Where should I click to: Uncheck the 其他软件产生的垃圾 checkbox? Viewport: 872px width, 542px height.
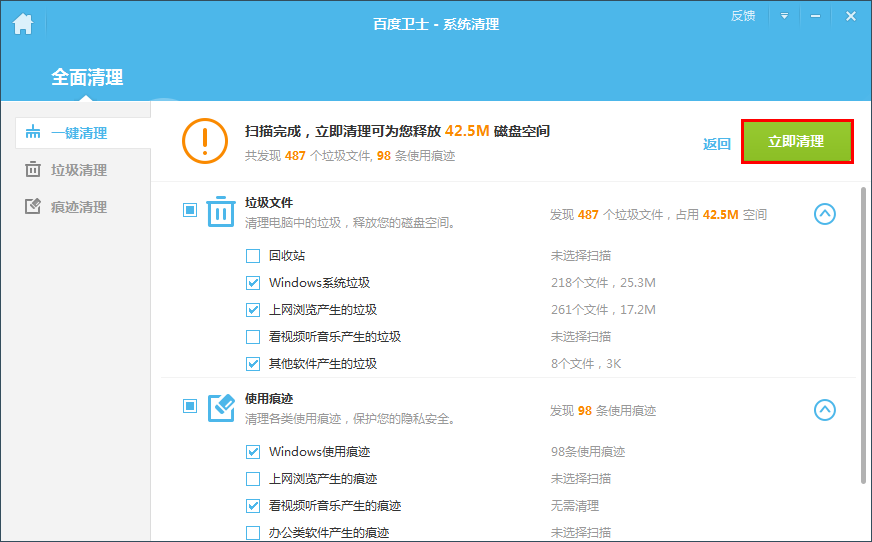point(253,364)
